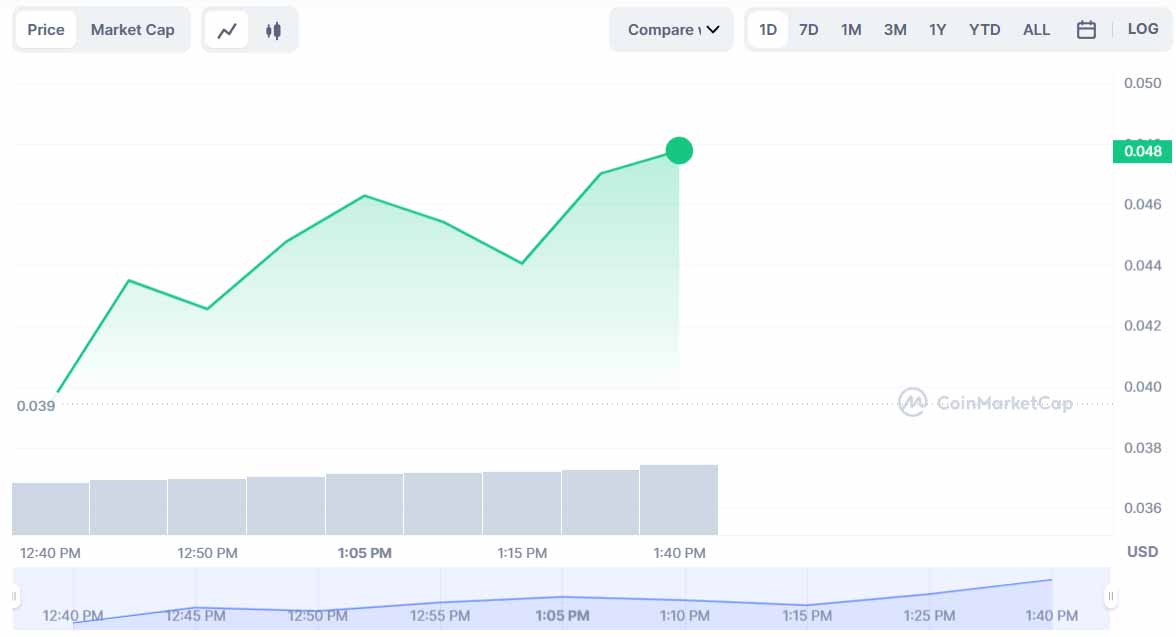Click the CoinMarketCap watermark logo
Viewport: 1176px width, 637px height.
(x=986, y=403)
